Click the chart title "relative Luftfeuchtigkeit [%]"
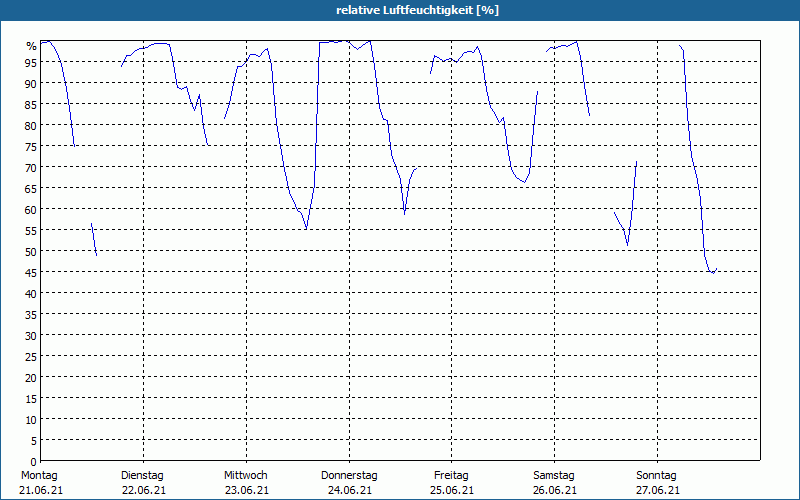Viewport: 800px width, 500px height. pos(417,10)
